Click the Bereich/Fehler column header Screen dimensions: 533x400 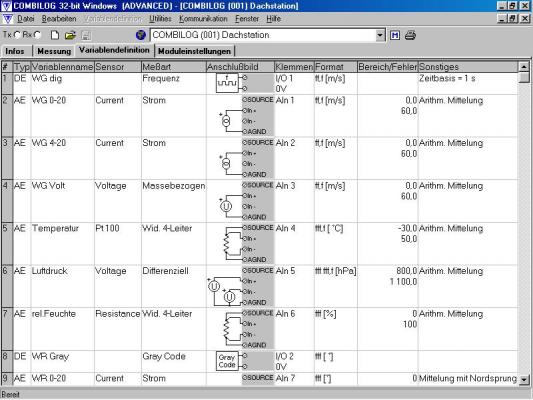388,67
